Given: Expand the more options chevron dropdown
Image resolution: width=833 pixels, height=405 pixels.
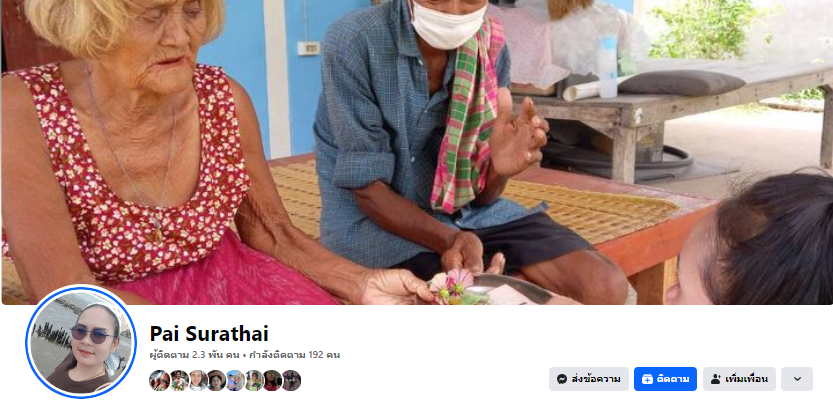Looking at the screenshot, I should [797, 379].
